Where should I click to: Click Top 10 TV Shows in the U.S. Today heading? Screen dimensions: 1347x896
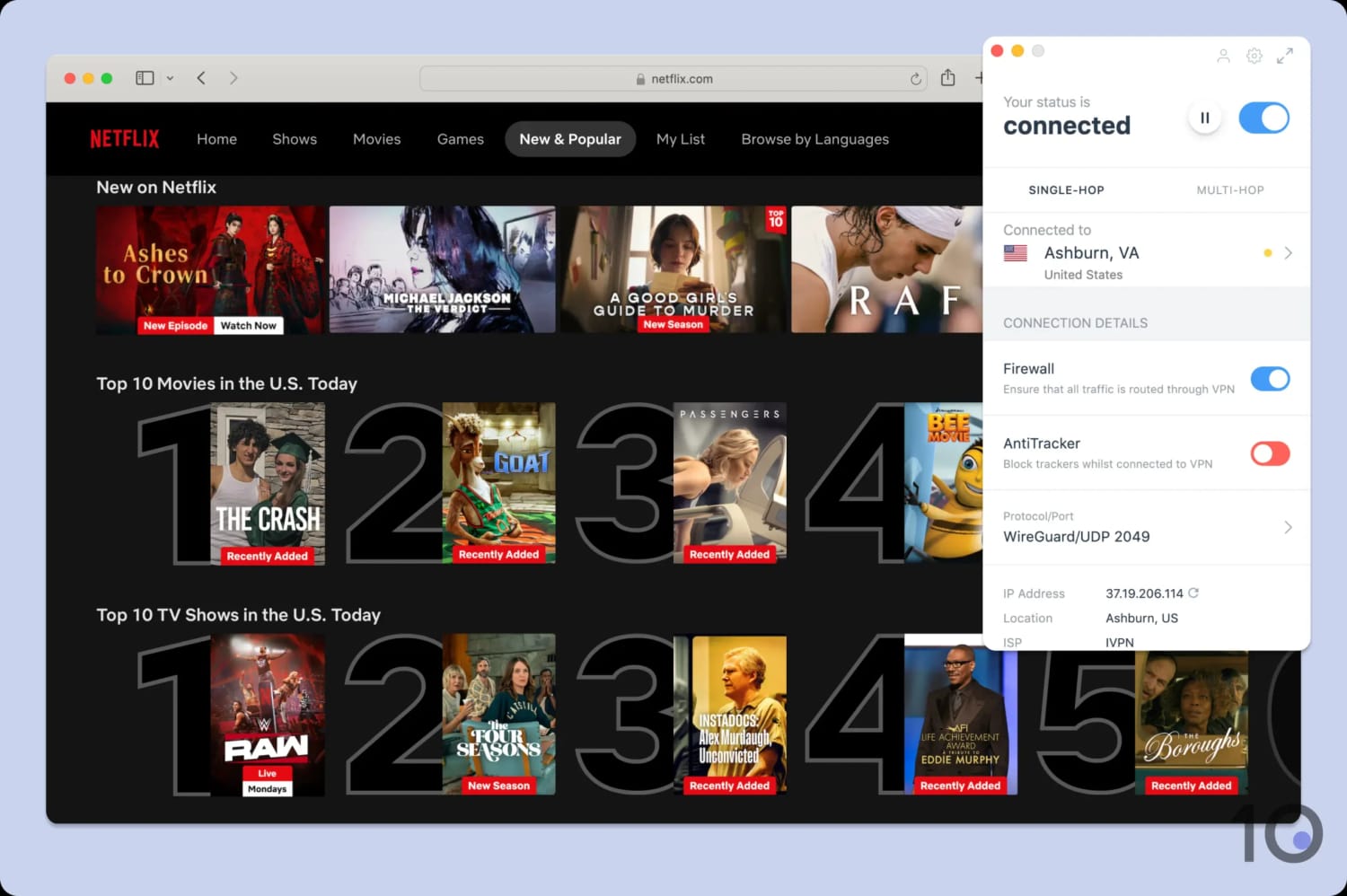(239, 615)
